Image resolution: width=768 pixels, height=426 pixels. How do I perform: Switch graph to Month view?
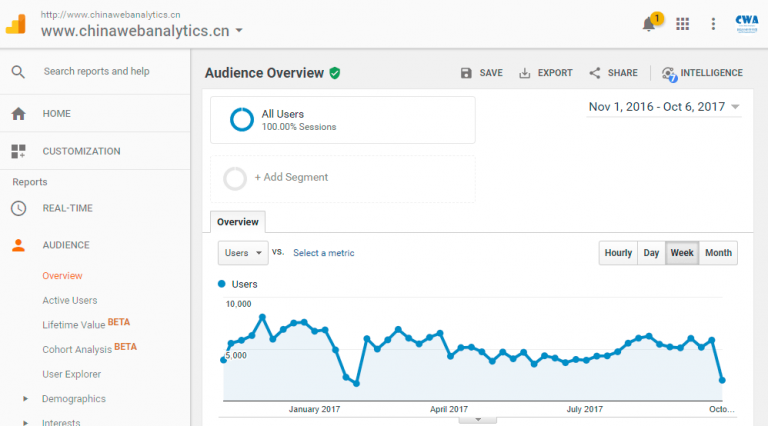tap(718, 253)
